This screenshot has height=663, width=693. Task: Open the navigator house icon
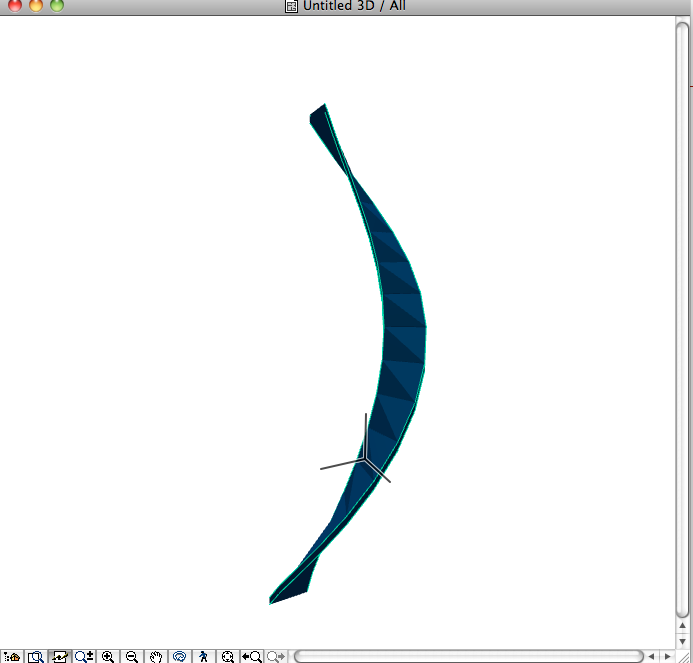pyautogui.click(x=12, y=656)
